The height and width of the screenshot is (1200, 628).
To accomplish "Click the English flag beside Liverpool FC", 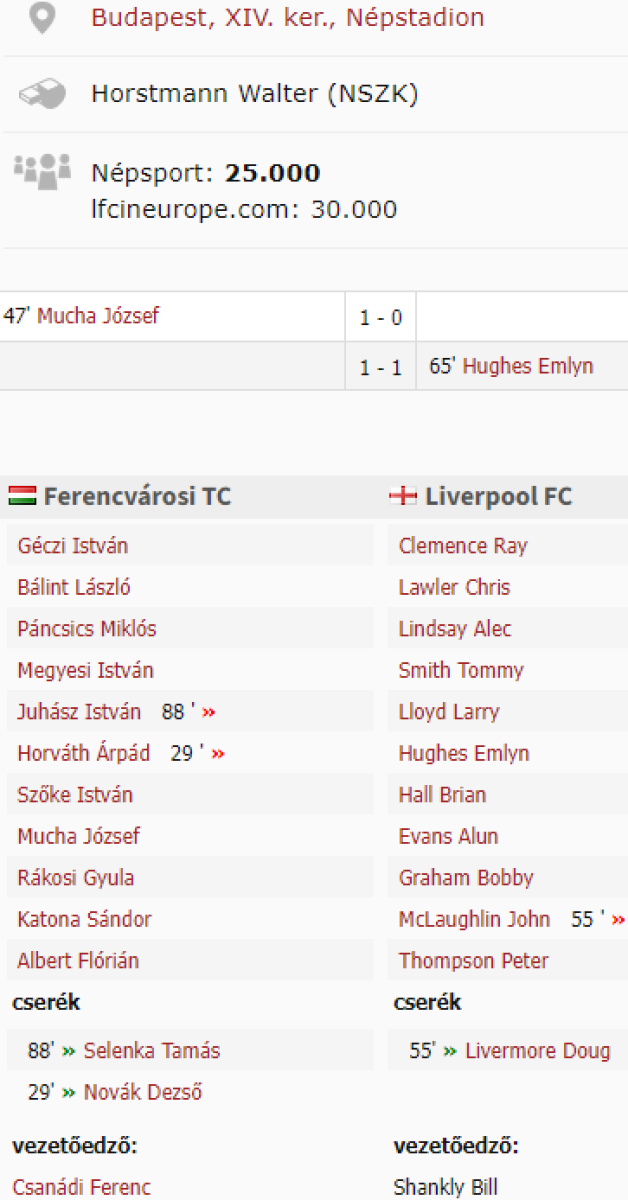I will pyautogui.click(x=403, y=496).
